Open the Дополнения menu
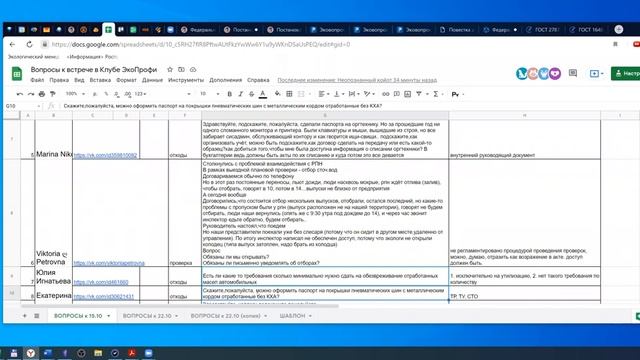This screenshot has height=360, width=640. click(x=225, y=80)
